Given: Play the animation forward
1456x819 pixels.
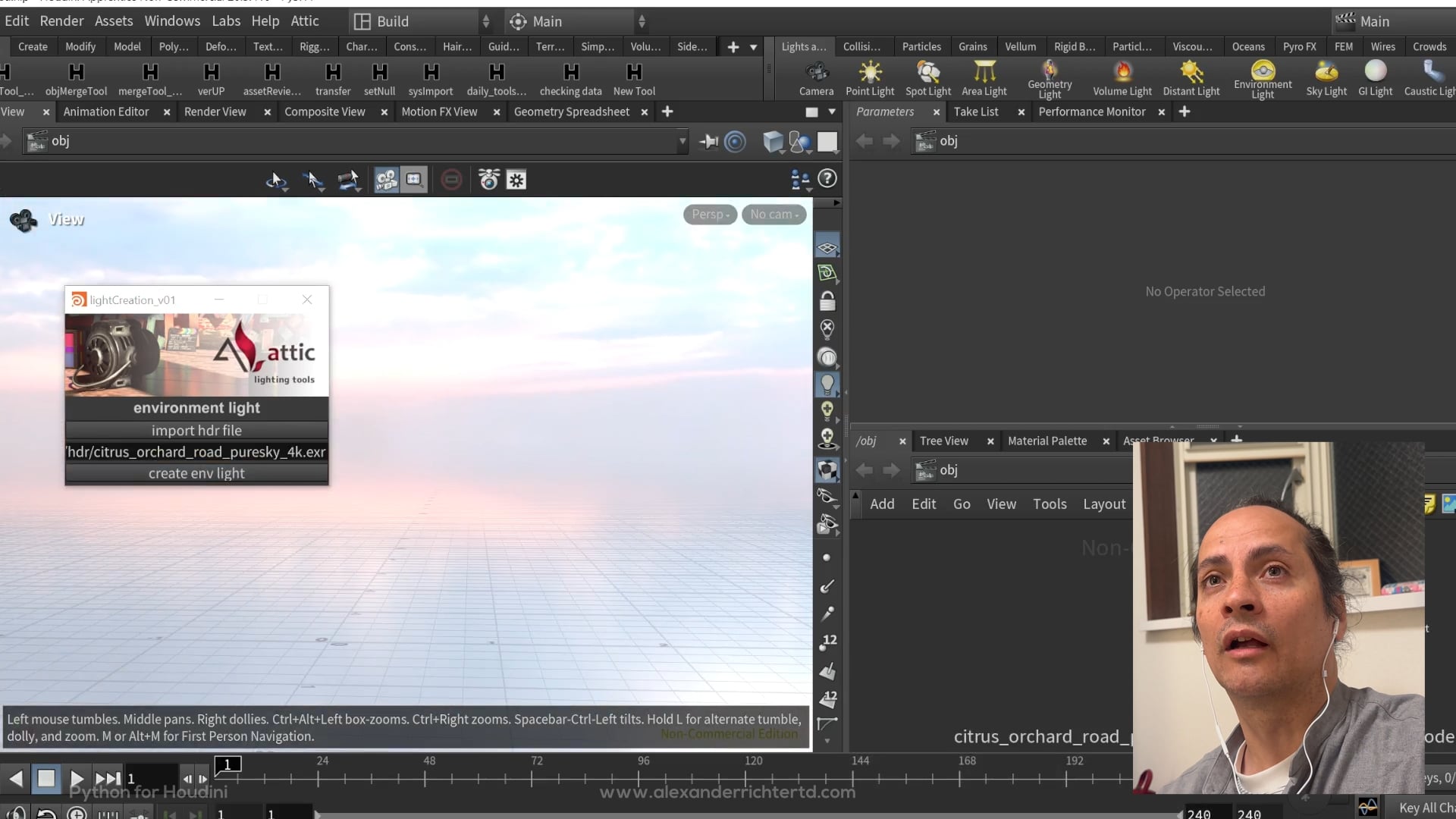Looking at the screenshot, I should click(76, 778).
